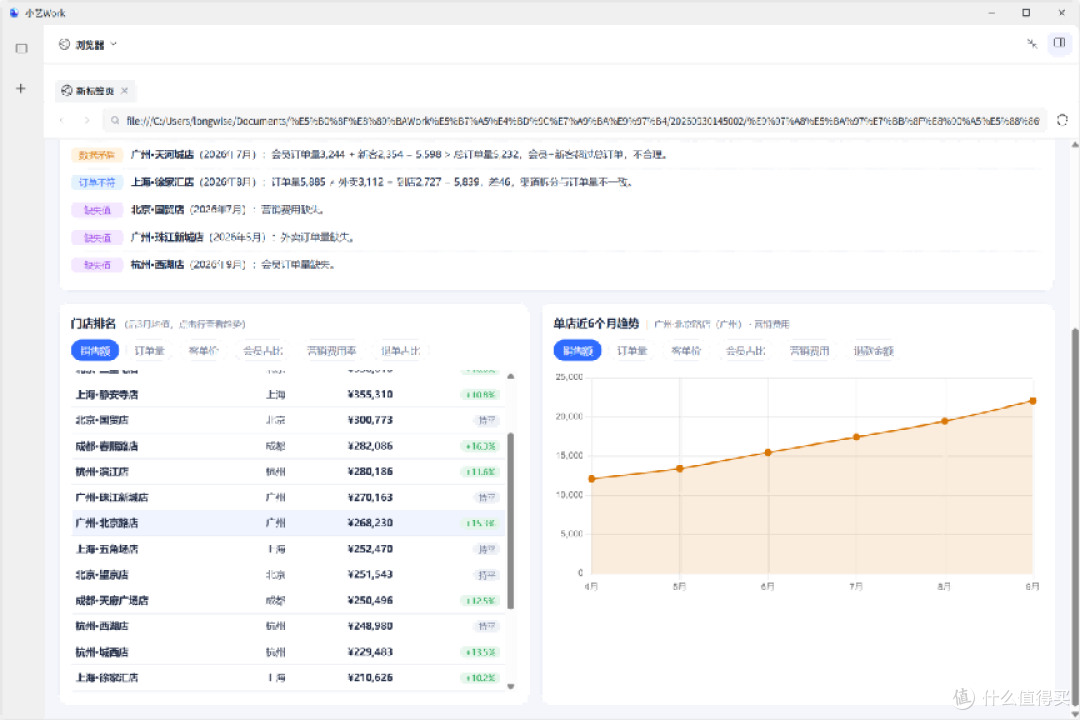Select 会员占比 tab in 门店排名 panel

click(263, 351)
